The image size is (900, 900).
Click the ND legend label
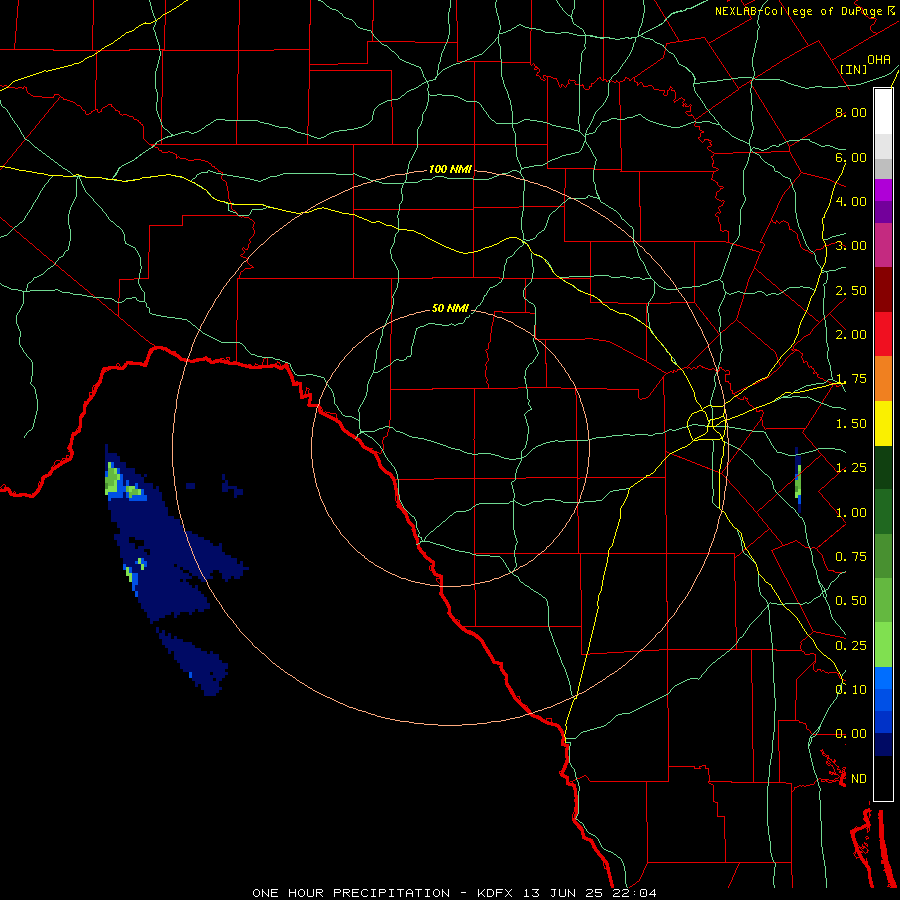coord(859,779)
